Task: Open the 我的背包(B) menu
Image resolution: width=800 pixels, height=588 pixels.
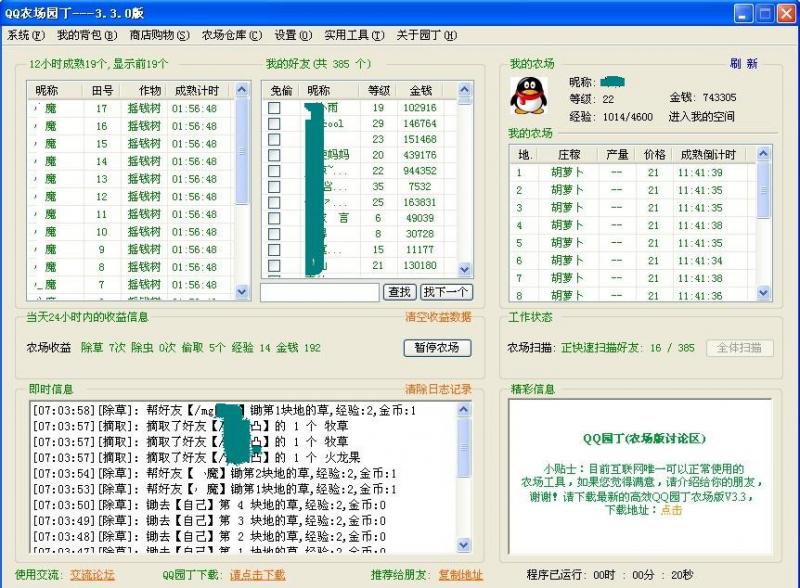Action: pos(87,35)
